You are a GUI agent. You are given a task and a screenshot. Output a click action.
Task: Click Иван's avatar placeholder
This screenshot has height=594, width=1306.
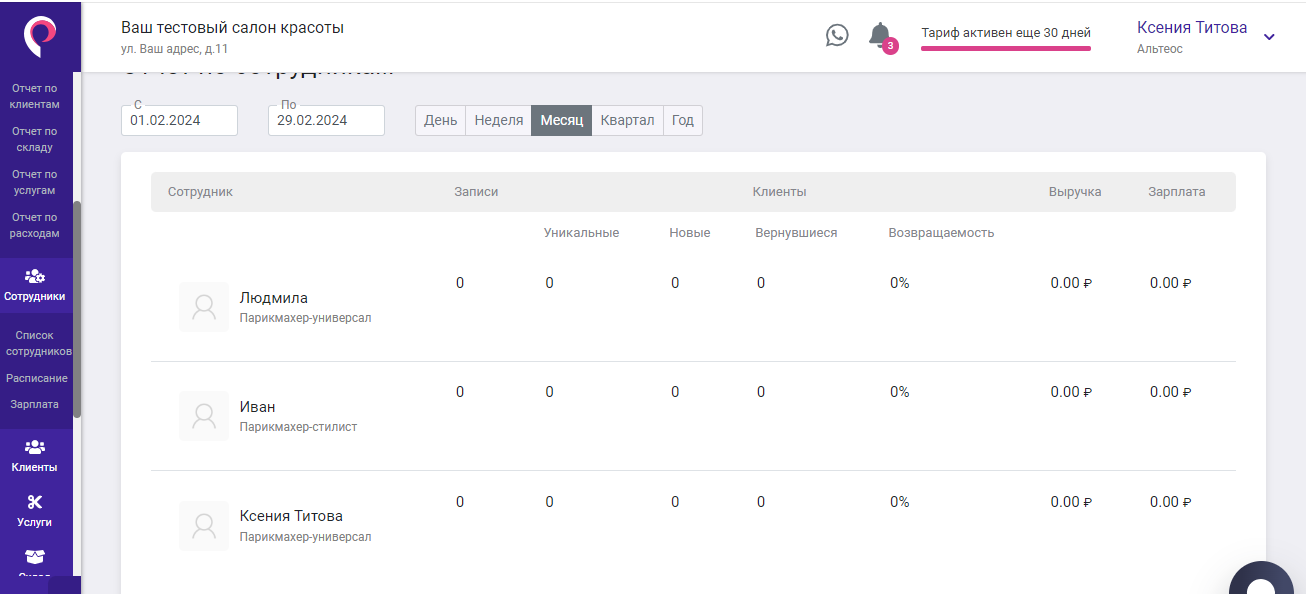[x=204, y=416]
